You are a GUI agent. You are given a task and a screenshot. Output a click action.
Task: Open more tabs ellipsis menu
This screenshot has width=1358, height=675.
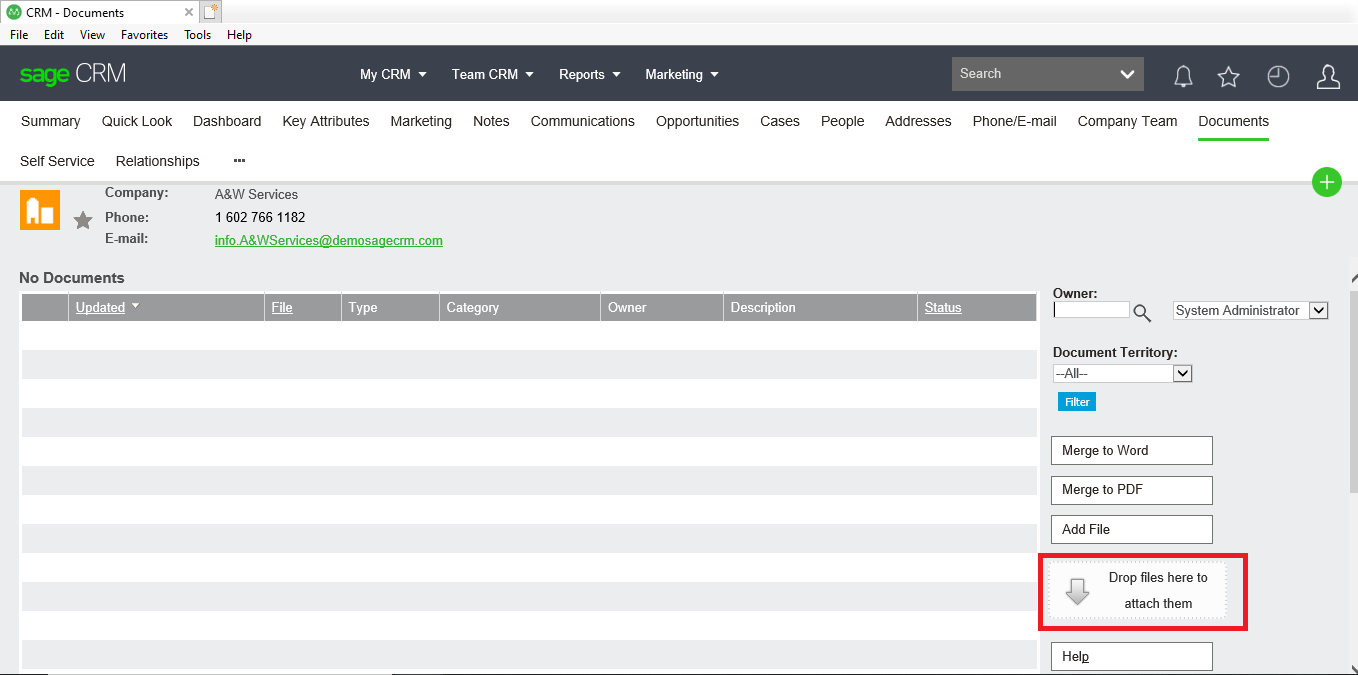click(239, 161)
